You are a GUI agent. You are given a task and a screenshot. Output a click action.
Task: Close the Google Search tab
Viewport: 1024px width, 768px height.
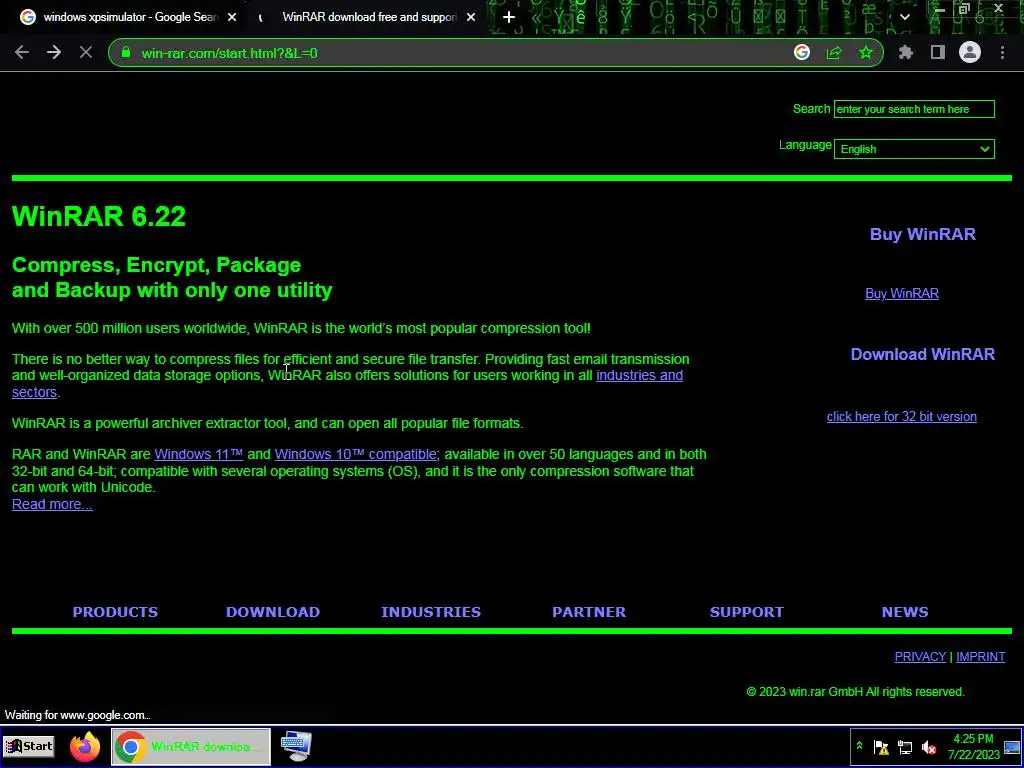(232, 18)
